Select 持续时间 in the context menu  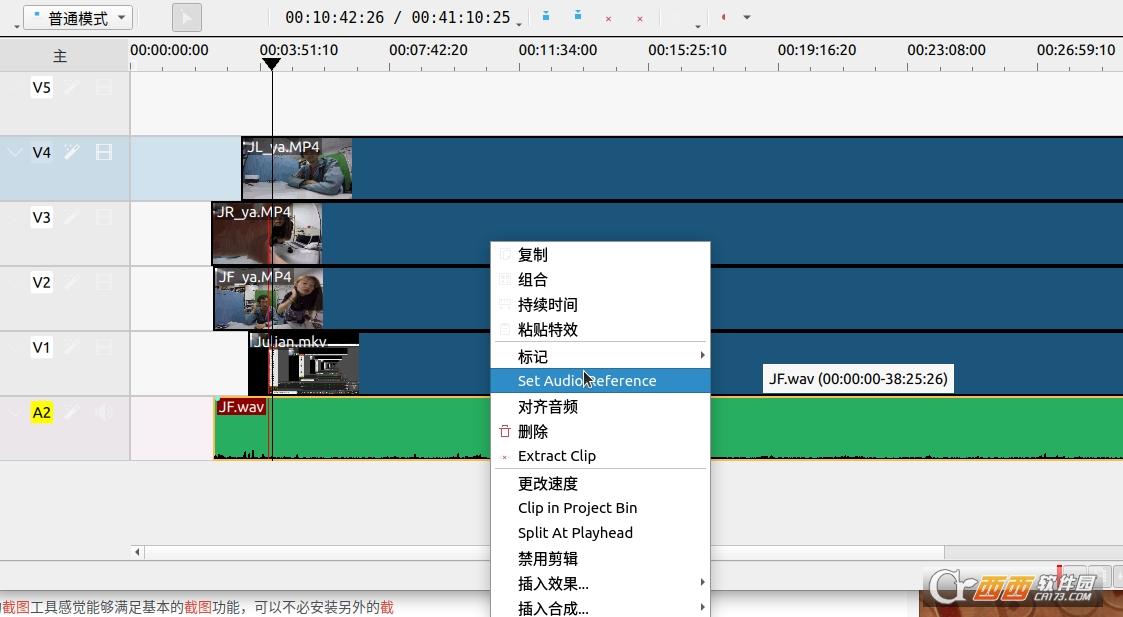pos(600,305)
